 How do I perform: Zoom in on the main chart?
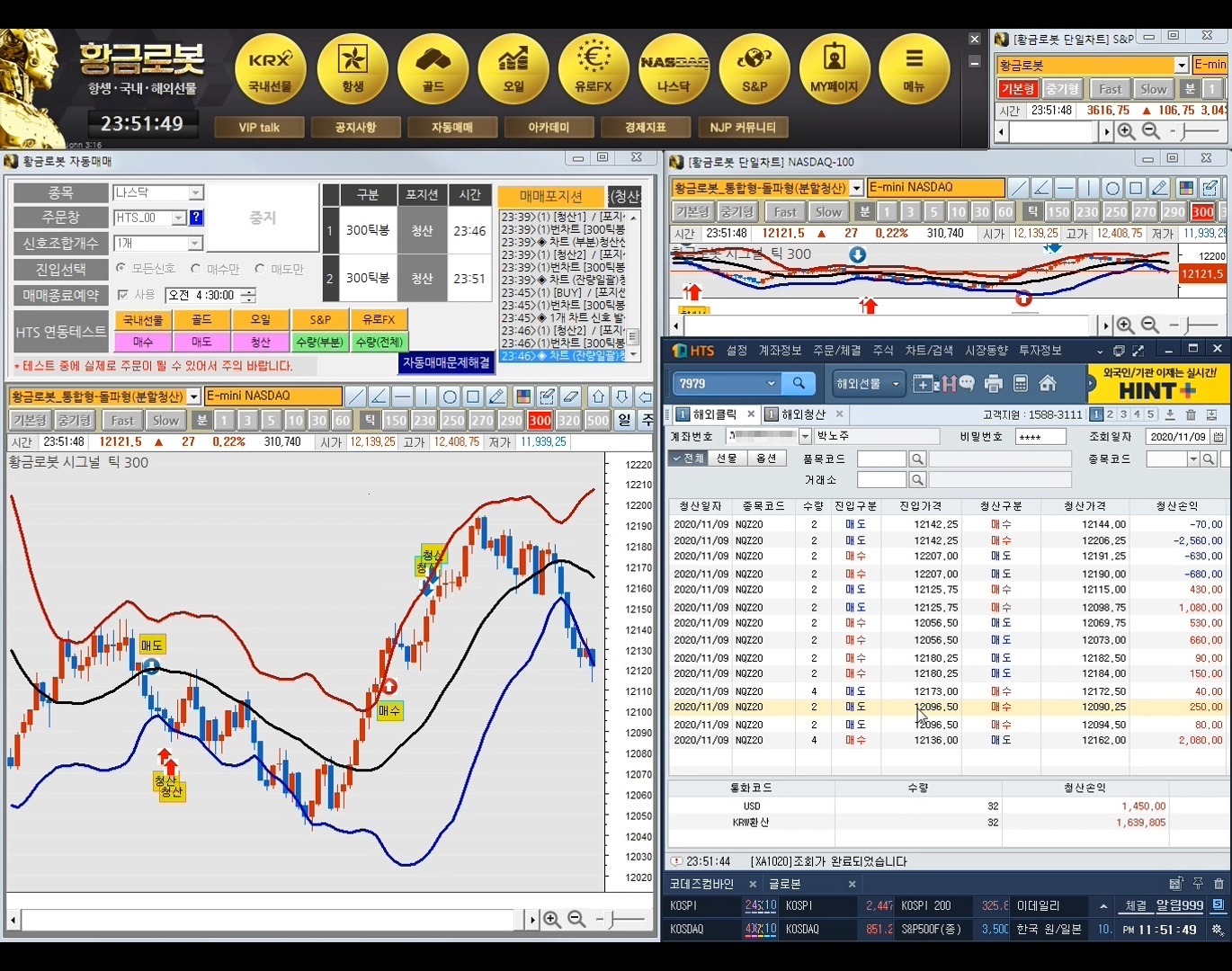click(x=552, y=919)
